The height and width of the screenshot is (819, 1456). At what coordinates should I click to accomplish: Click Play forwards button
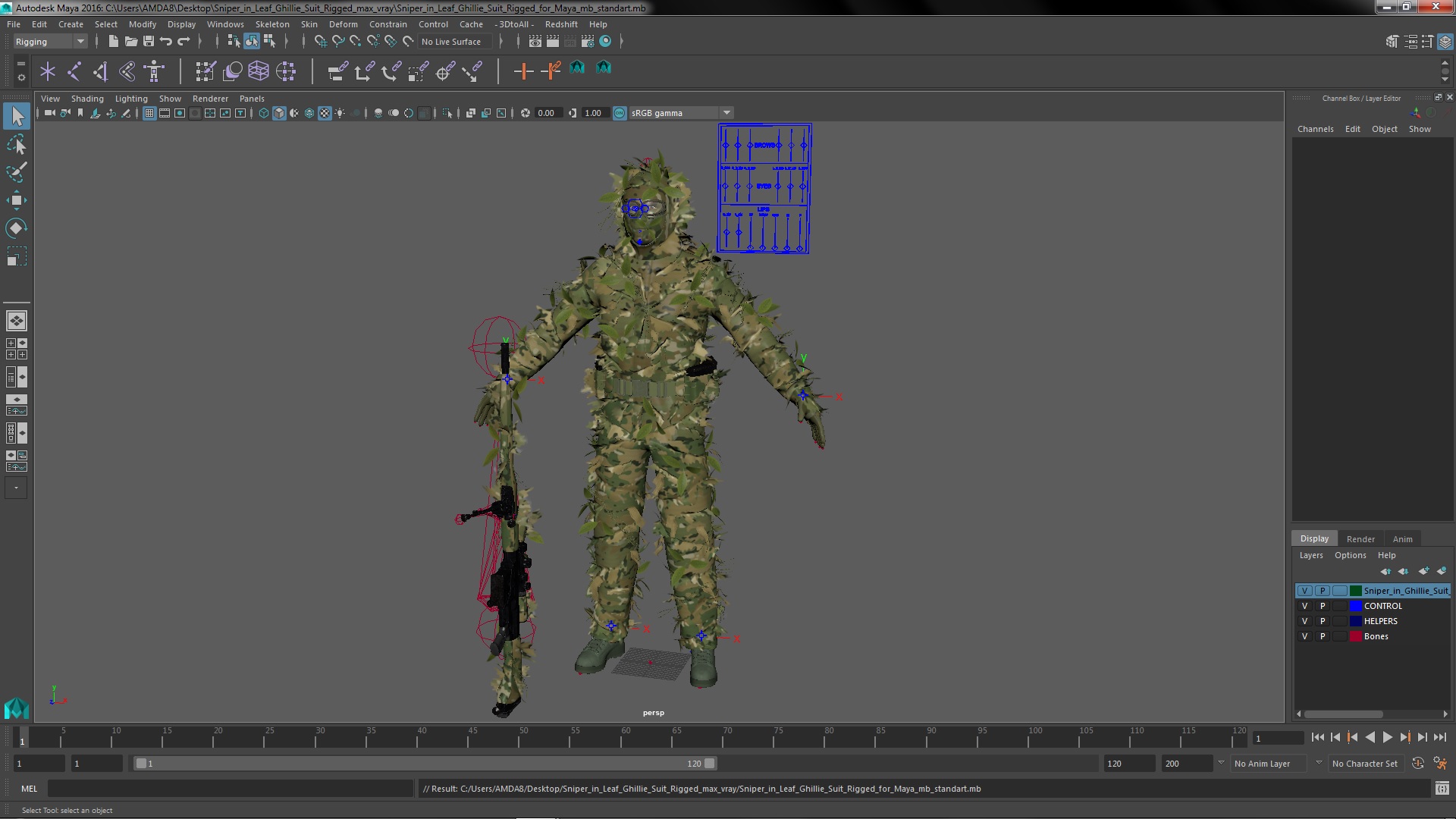coord(1387,738)
